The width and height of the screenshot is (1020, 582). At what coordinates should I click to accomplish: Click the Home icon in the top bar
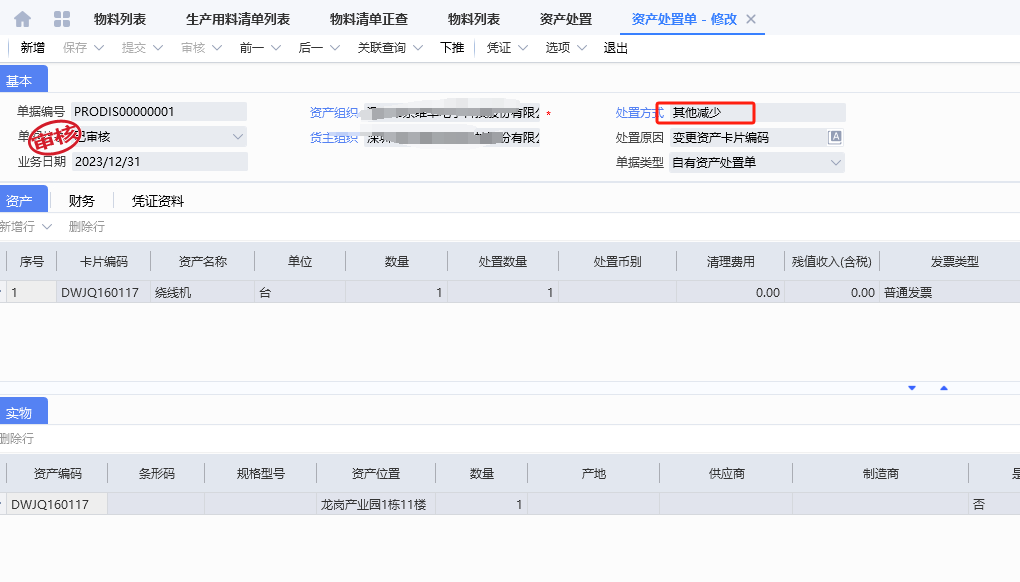(x=22, y=18)
